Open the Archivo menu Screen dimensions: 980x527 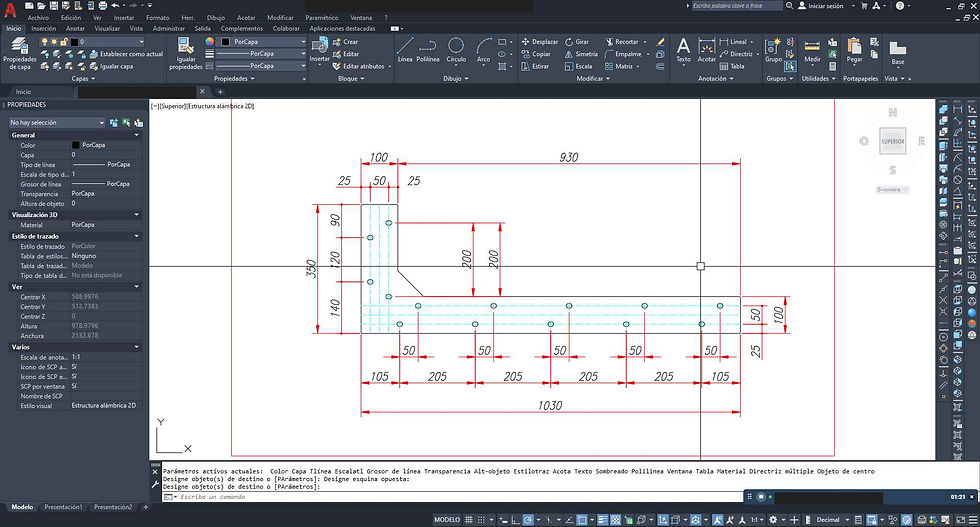(x=38, y=18)
